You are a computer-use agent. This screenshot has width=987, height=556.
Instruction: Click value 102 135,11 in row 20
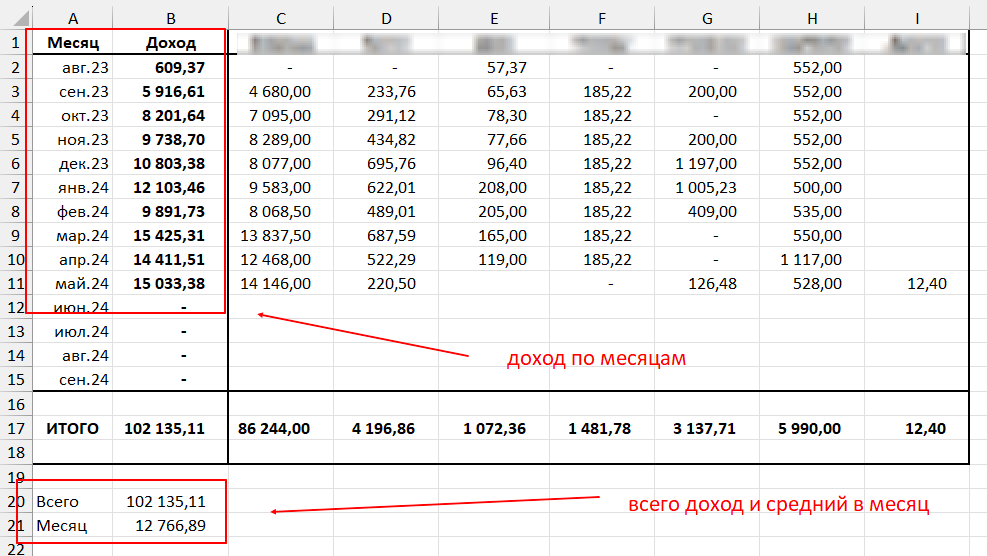[170, 501]
